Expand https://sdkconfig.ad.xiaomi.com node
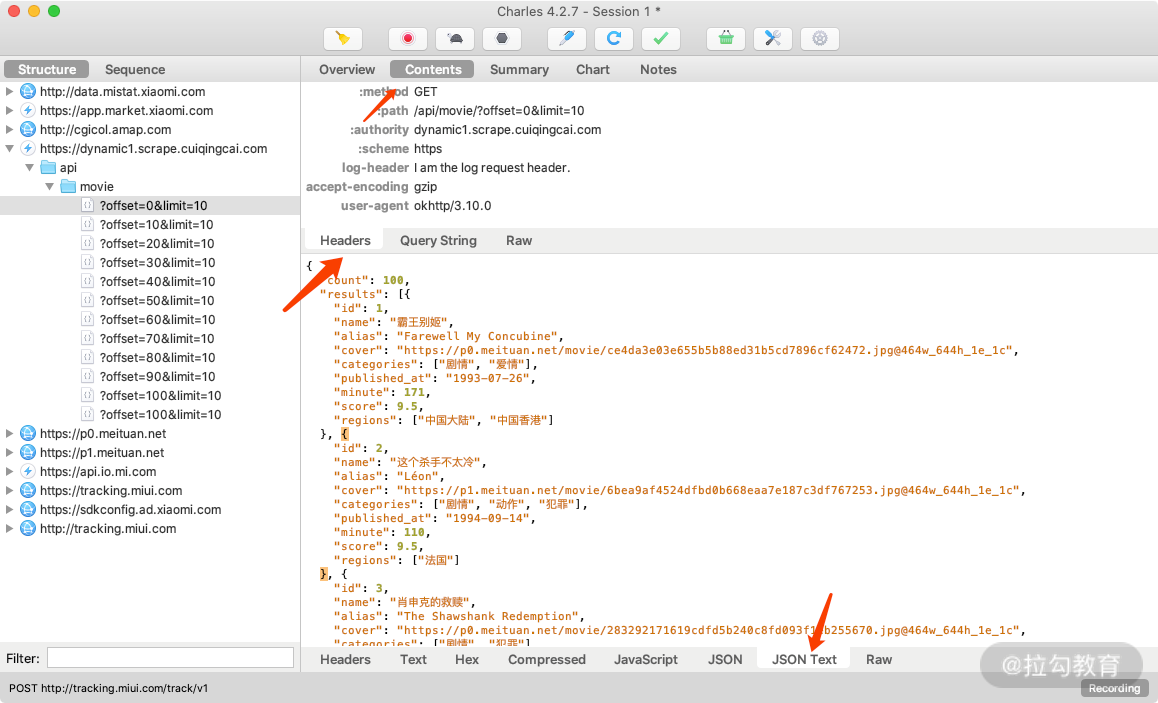Screen dimensions: 1158x703 [10, 510]
